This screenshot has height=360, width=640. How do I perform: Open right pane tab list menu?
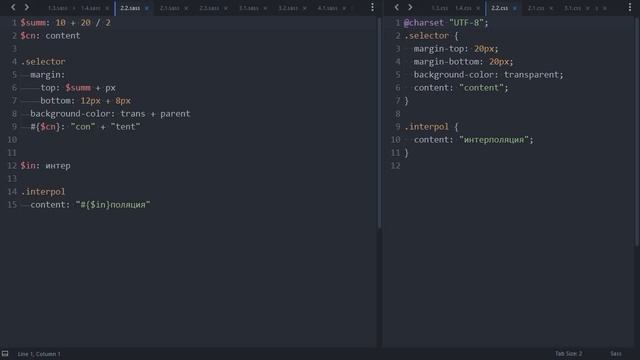pos(630,7)
